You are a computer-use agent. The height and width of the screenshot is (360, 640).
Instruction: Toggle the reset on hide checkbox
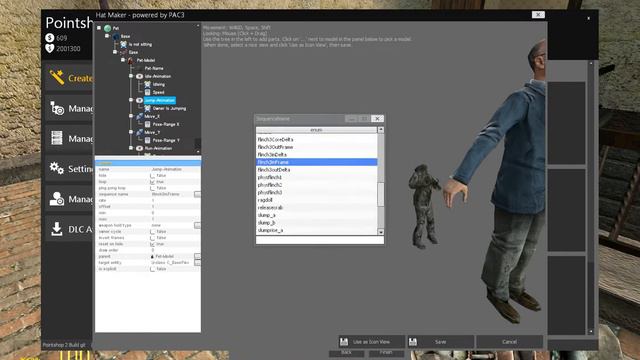[152, 244]
